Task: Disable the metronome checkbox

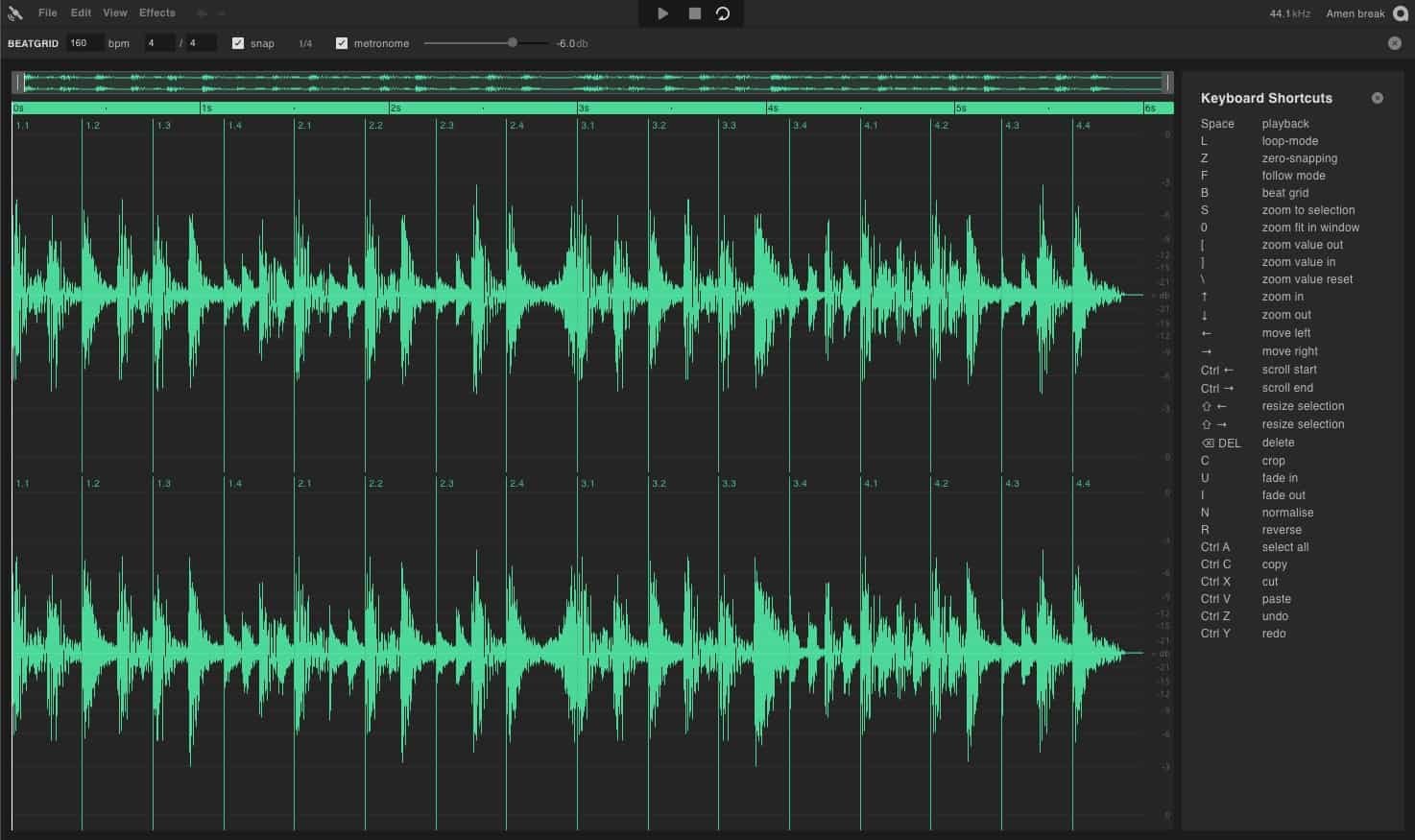Action: pos(341,42)
